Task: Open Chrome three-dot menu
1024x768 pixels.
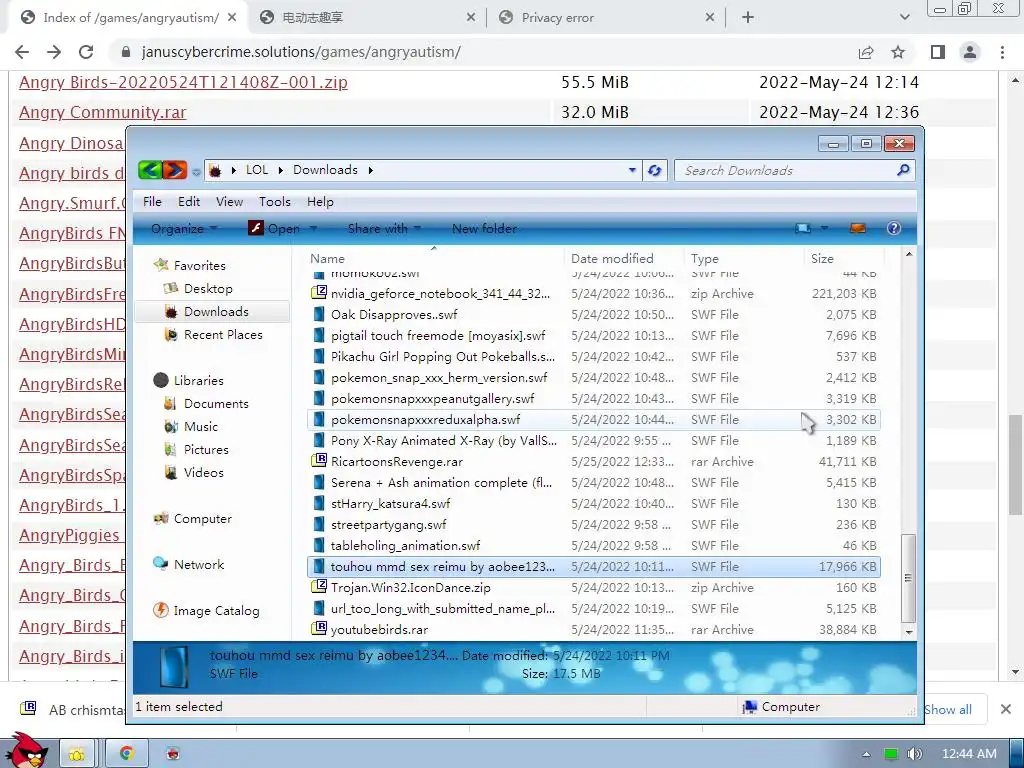Action: [1002, 52]
